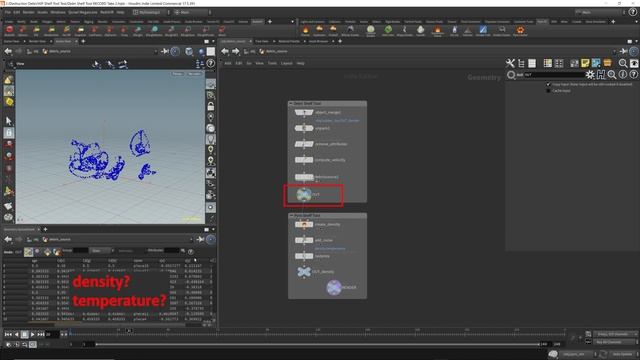Select the unpack1 node
640x360 pixels.
click(x=304, y=128)
